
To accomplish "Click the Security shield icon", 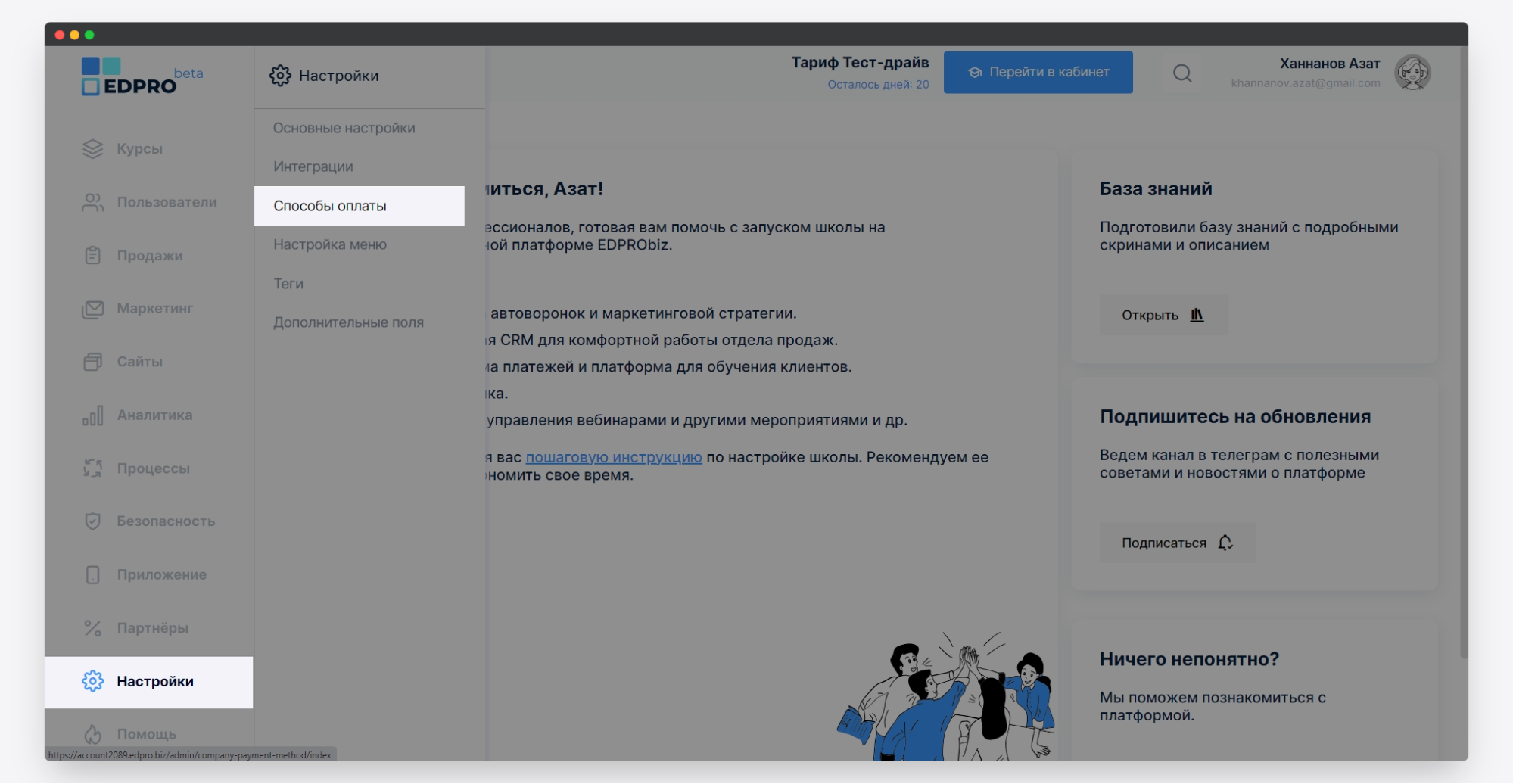I will click(x=92, y=521).
